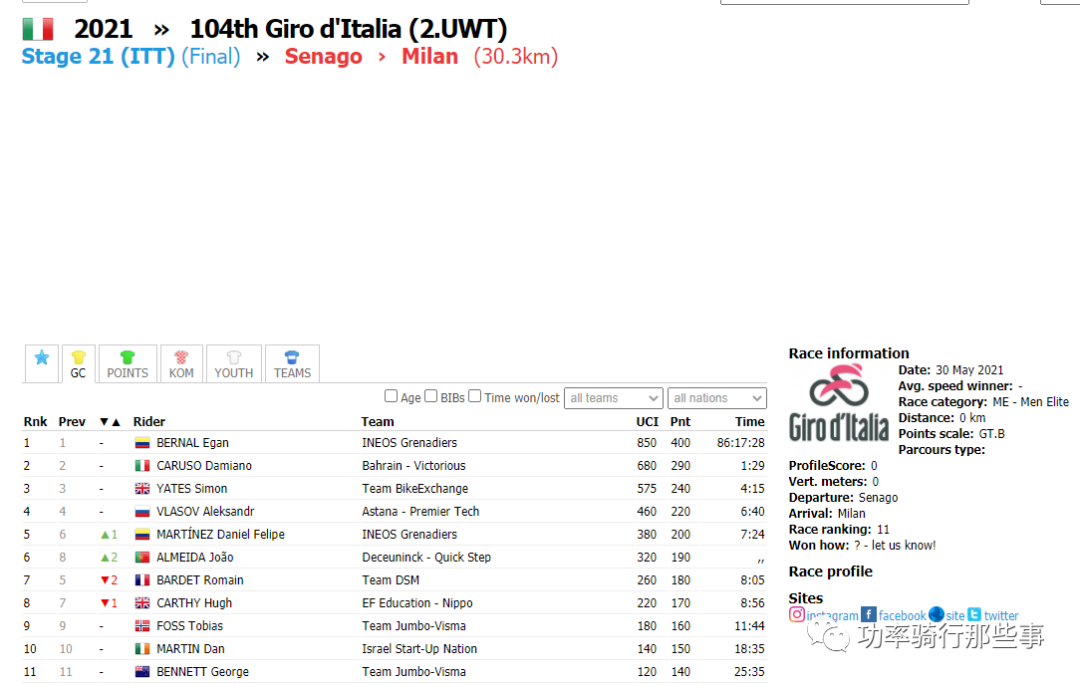This screenshot has width=1080, height=684.
Task: Toggle the Time won/lost checkbox
Action: tap(475, 396)
